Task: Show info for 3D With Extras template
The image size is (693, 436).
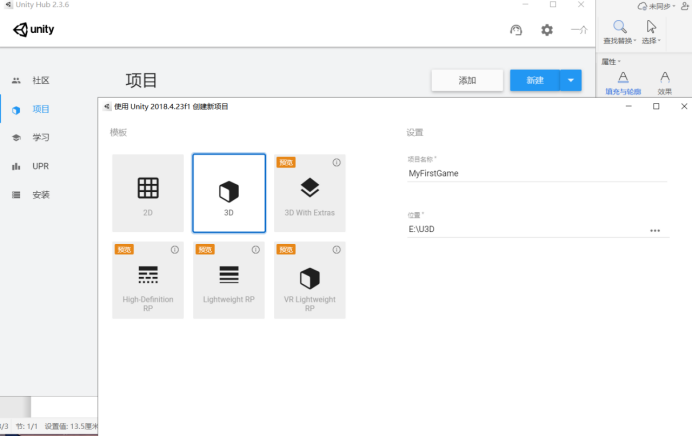Action: (x=336, y=163)
